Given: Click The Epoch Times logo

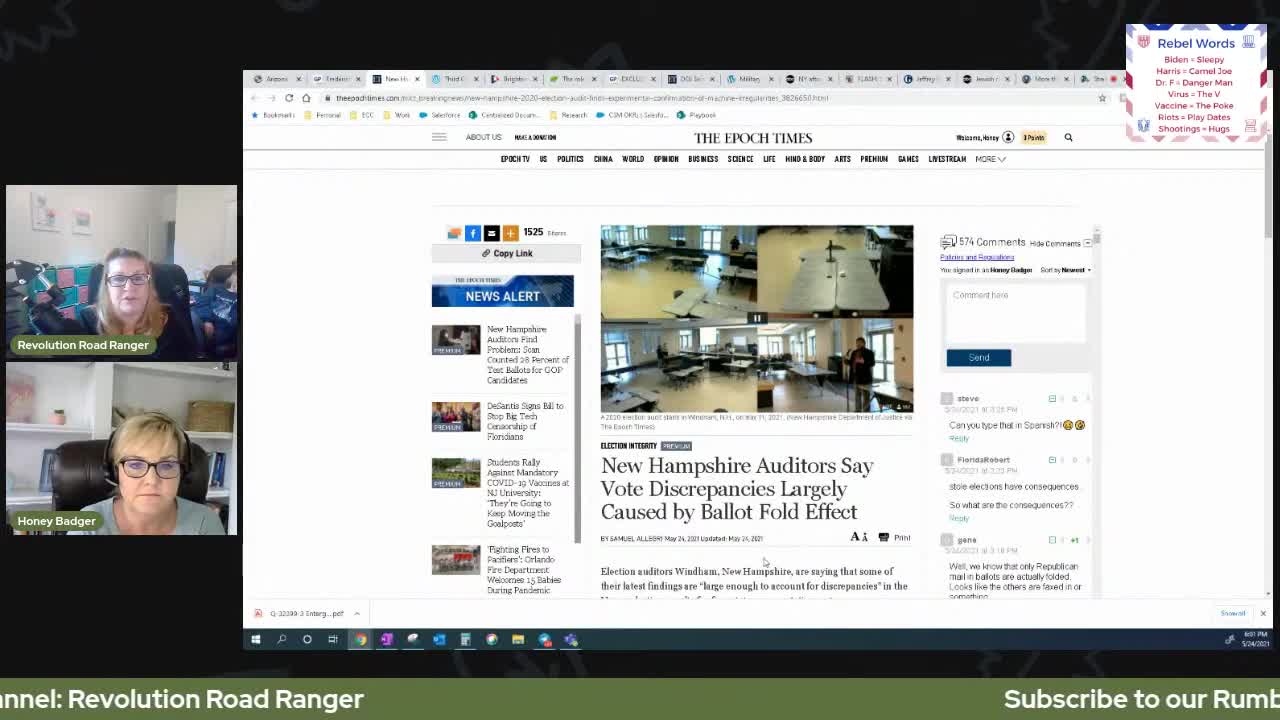Looking at the screenshot, I should pyautogui.click(x=753, y=138).
